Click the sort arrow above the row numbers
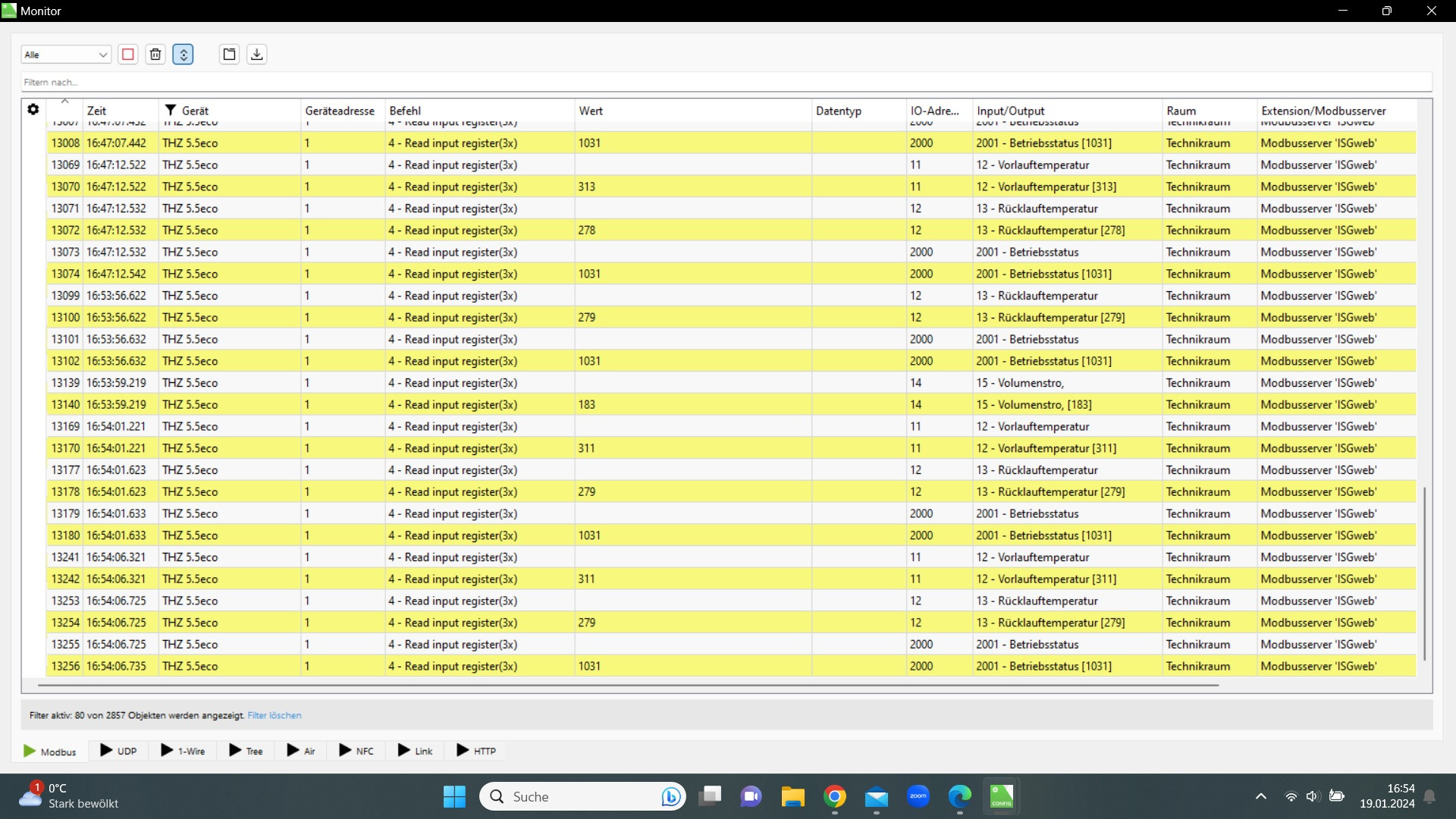This screenshot has width=1456, height=819. (x=65, y=102)
